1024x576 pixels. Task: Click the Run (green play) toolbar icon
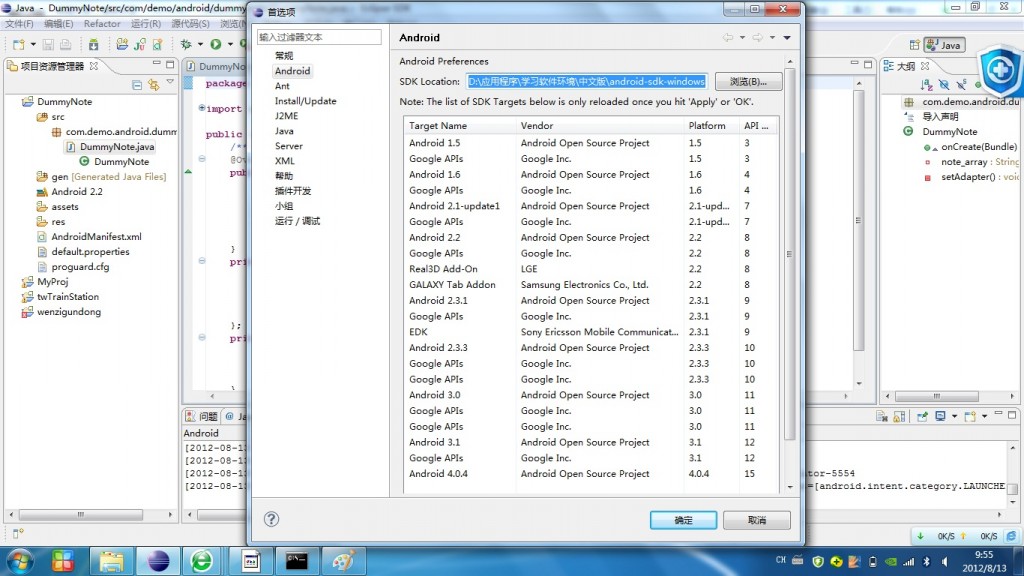point(215,44)
